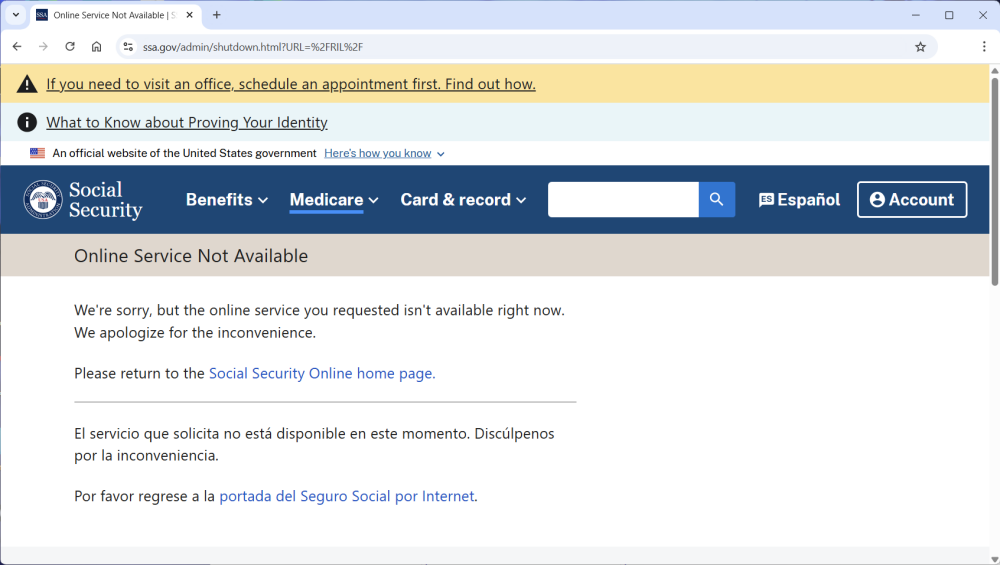The image size is (1000, 565).
Task: Maximize the browser window
Action: coord(949,15)
